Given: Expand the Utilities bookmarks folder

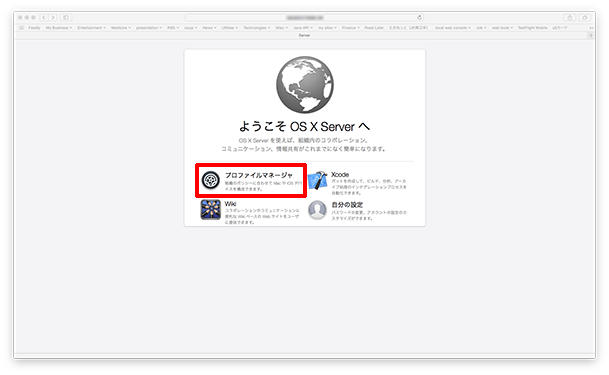Looking at the screenshot, I should tap(230, 28).
